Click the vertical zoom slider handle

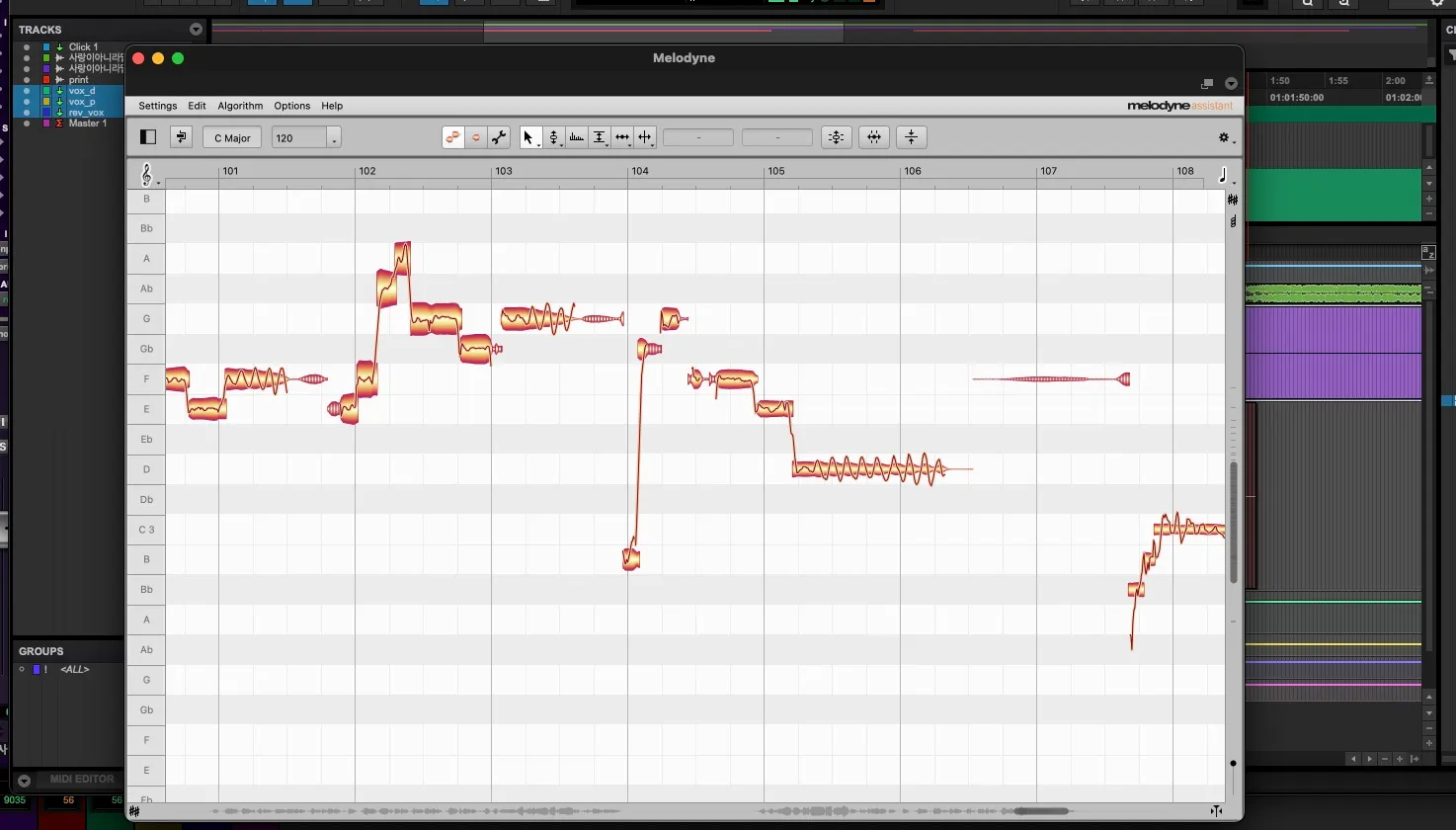(x=1233, y=764)
